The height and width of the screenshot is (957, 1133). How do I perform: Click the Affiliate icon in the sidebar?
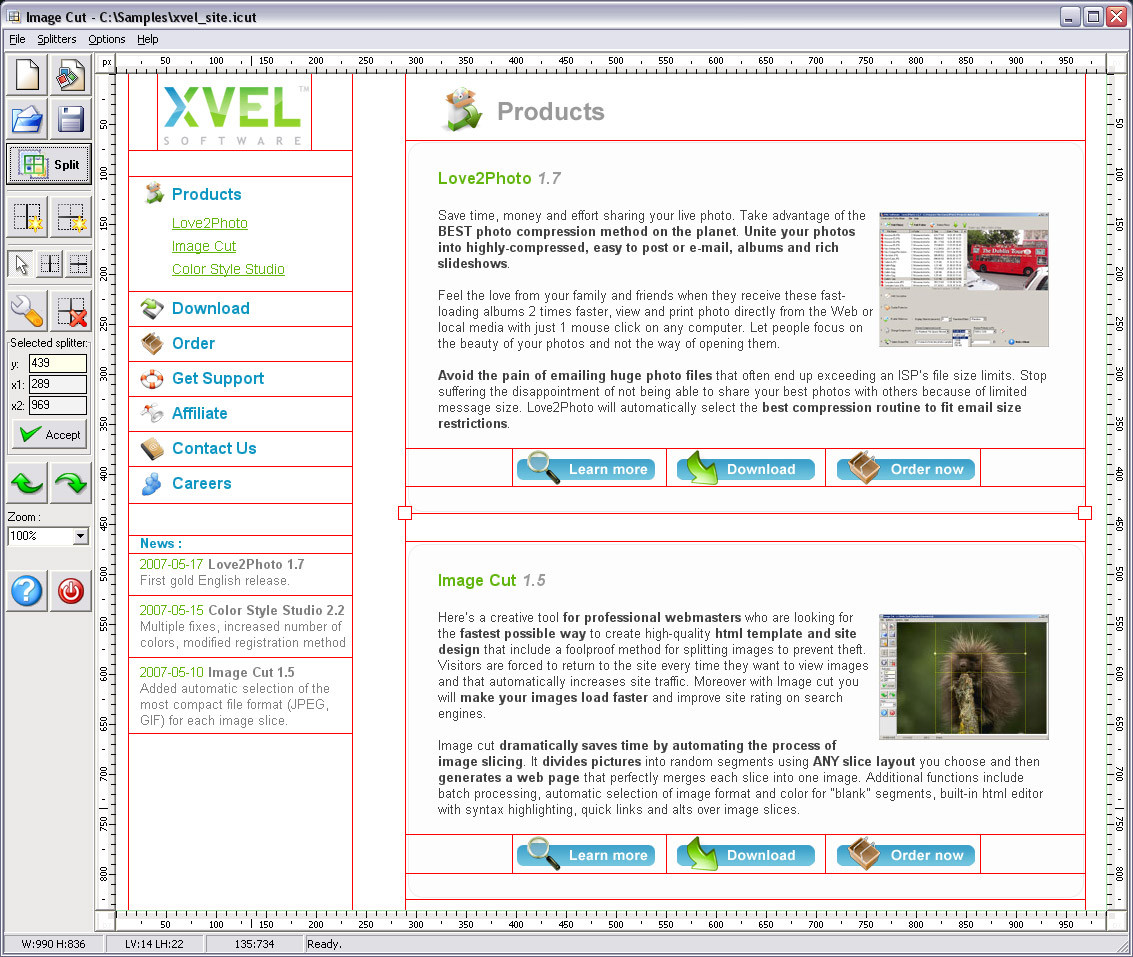[x=152, y=413]
